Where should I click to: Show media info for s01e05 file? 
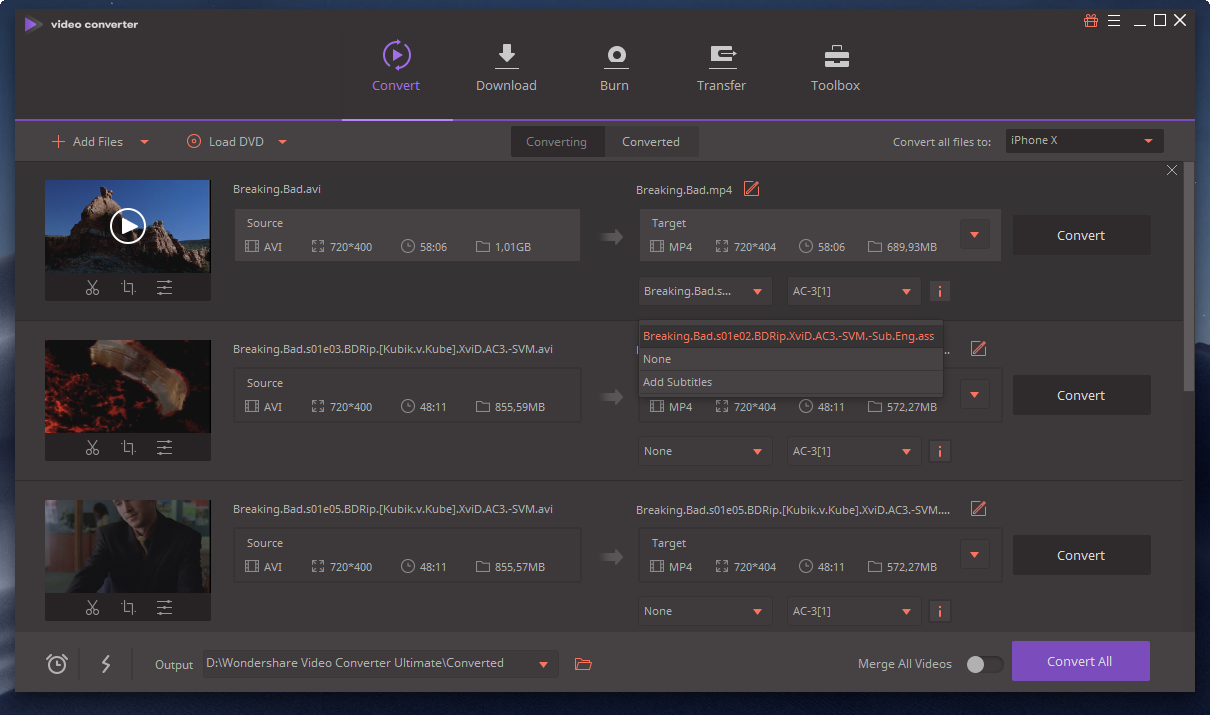pos(939,612)
